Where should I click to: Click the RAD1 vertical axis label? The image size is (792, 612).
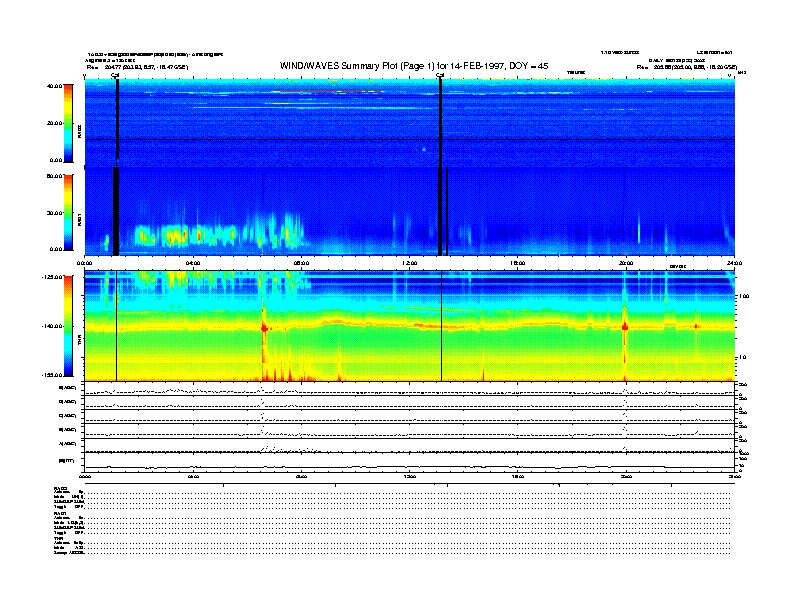(x=79, y=219)
